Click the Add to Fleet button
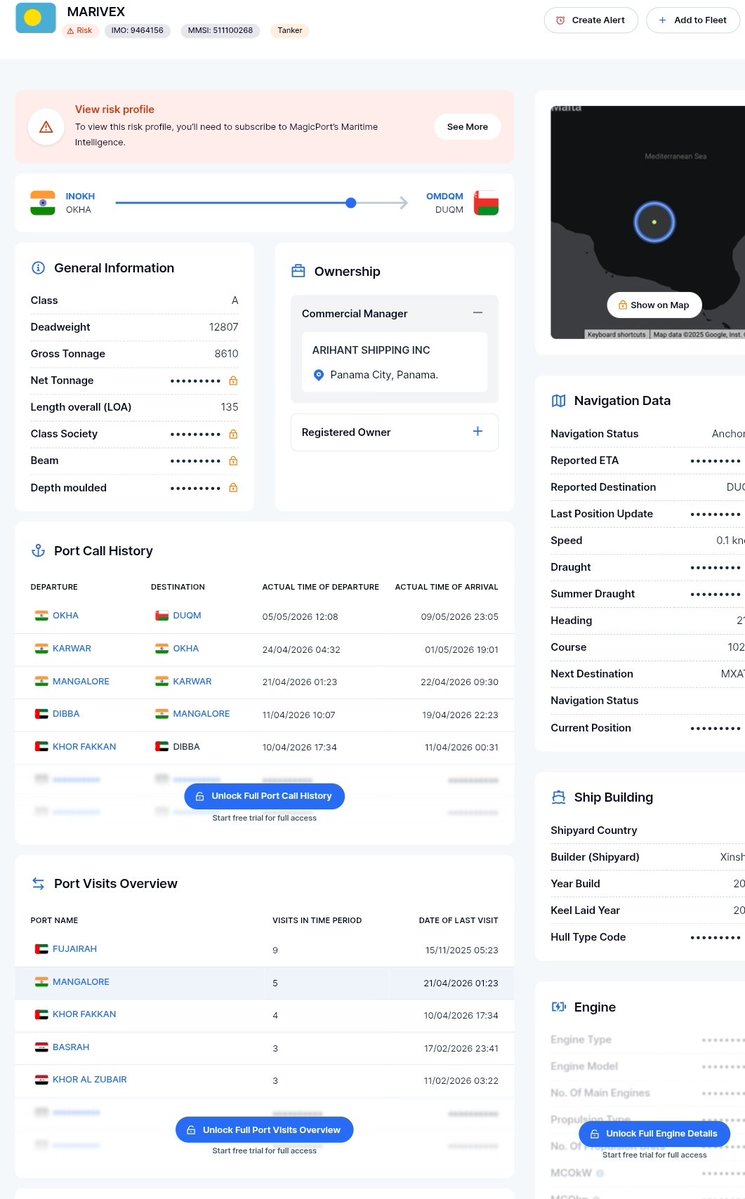This screenshot has height=1199, width=745. [x=693, y=20]
